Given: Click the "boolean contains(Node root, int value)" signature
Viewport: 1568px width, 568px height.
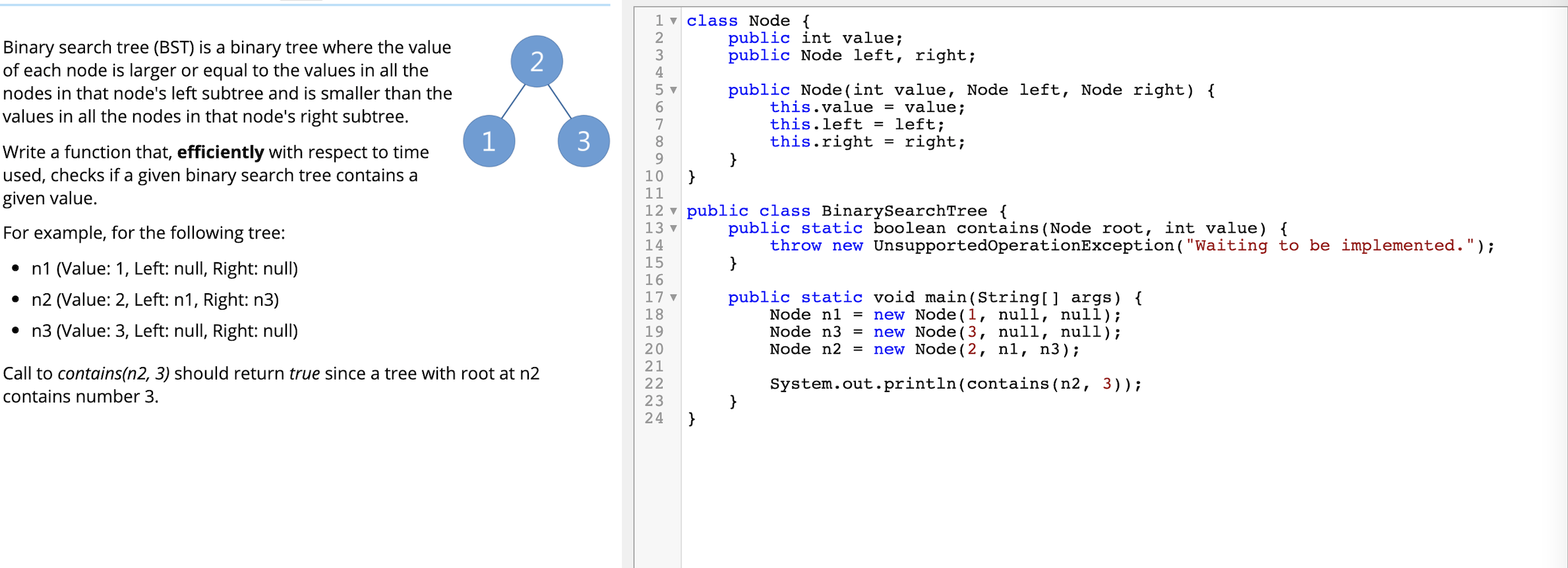Looking at the screenshot, I should [x=1070, y=229].
